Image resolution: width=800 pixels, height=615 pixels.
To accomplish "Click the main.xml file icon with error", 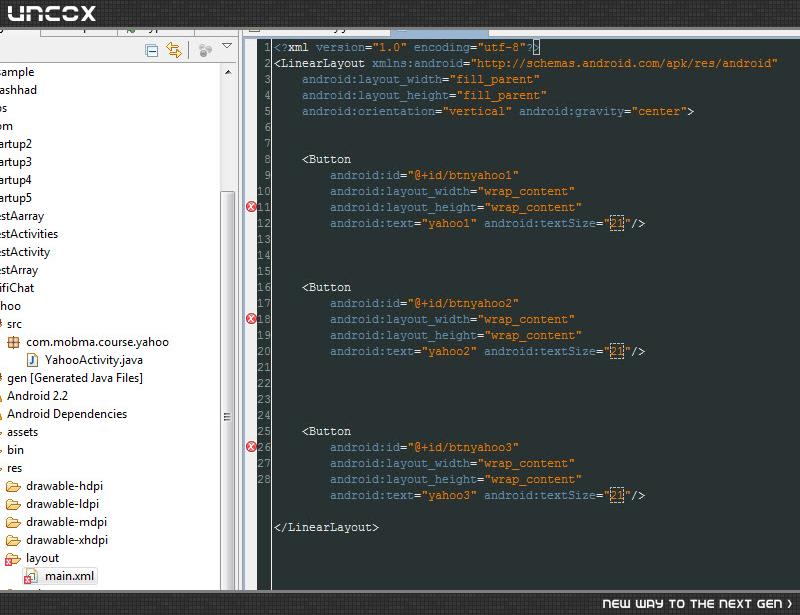I will tap(31, 577).
